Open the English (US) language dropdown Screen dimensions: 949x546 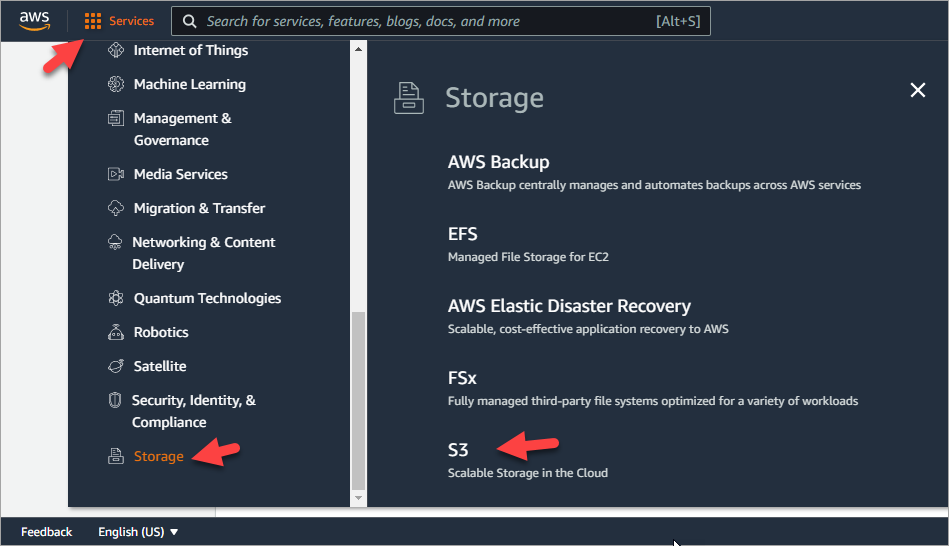click(138, 532)
